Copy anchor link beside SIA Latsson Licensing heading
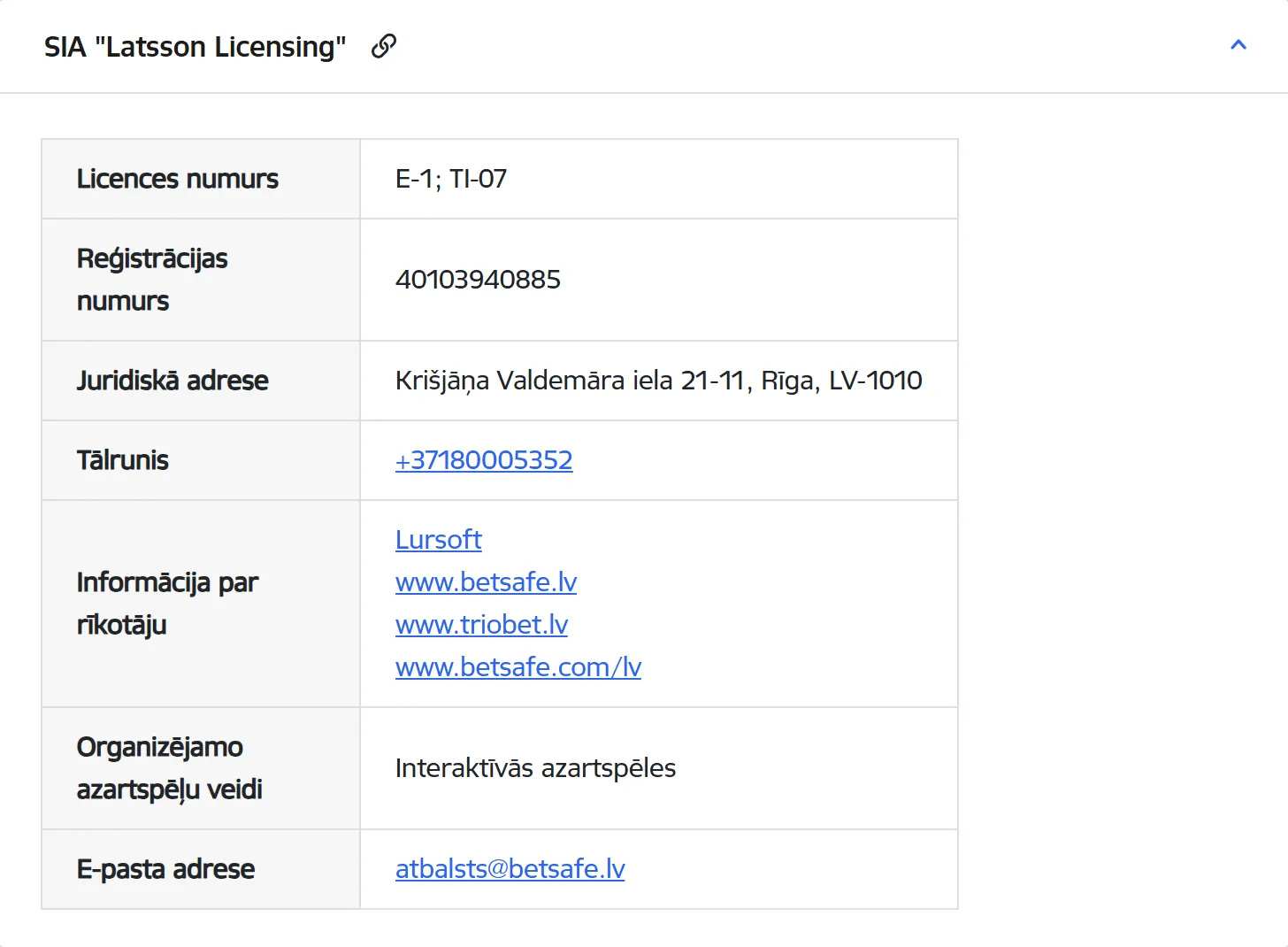Image resolution: width=1288 pixels, height=947 pixels. (383, 46)
